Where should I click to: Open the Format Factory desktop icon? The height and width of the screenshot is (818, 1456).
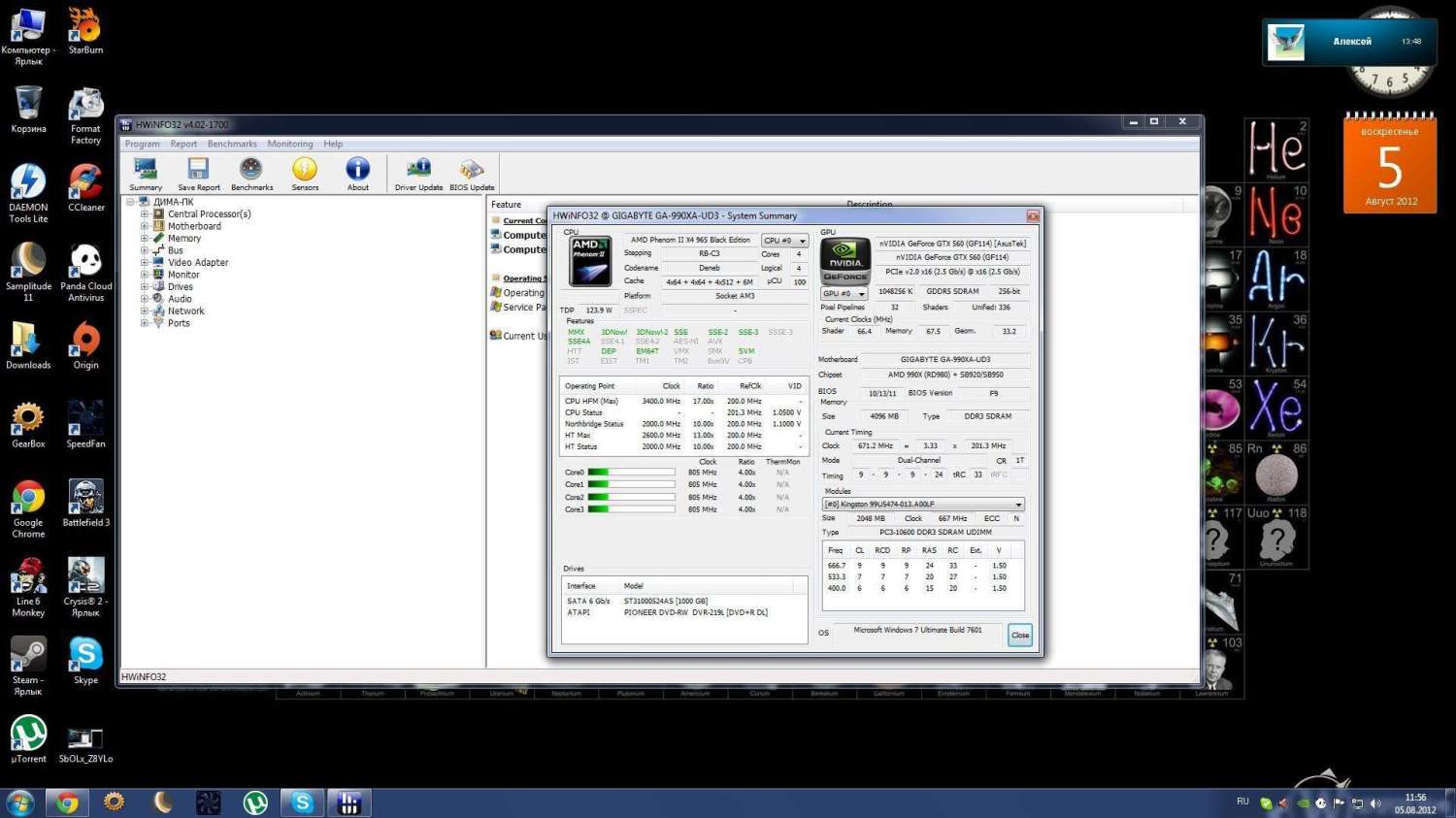click(x=85, y=115)
